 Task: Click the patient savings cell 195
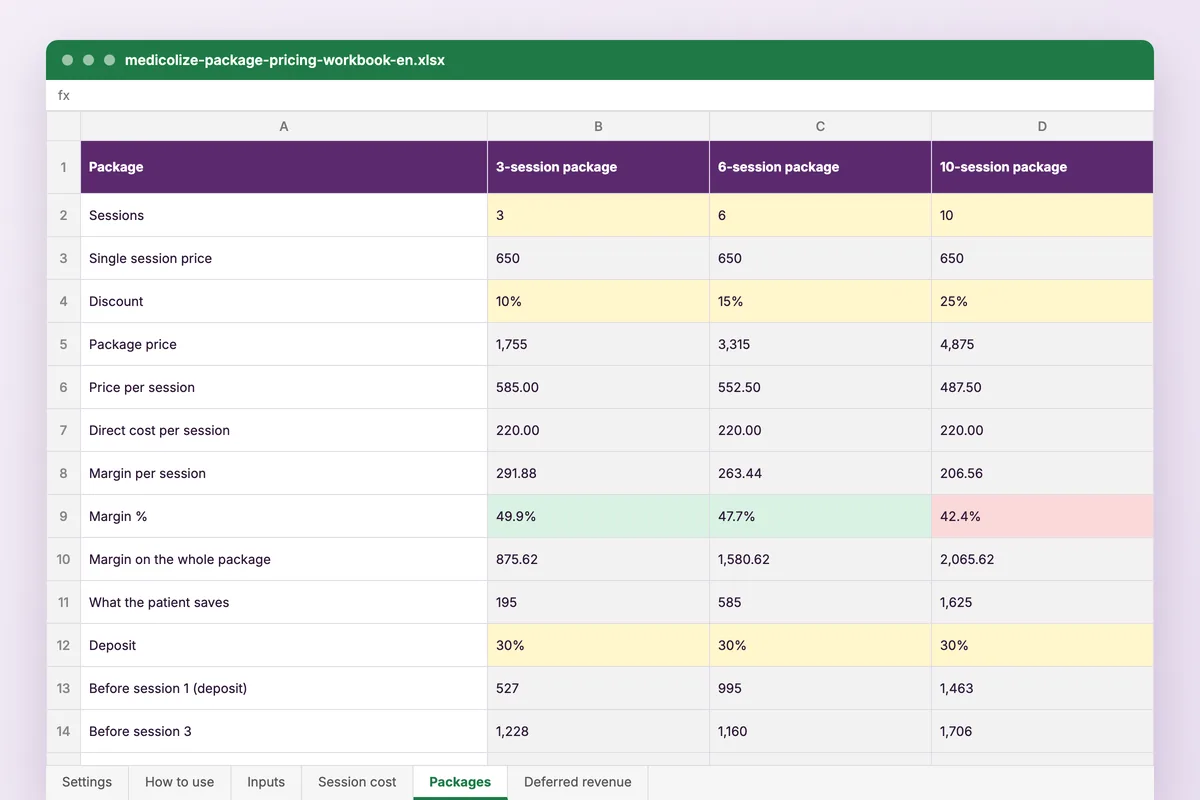pos(598,602)
